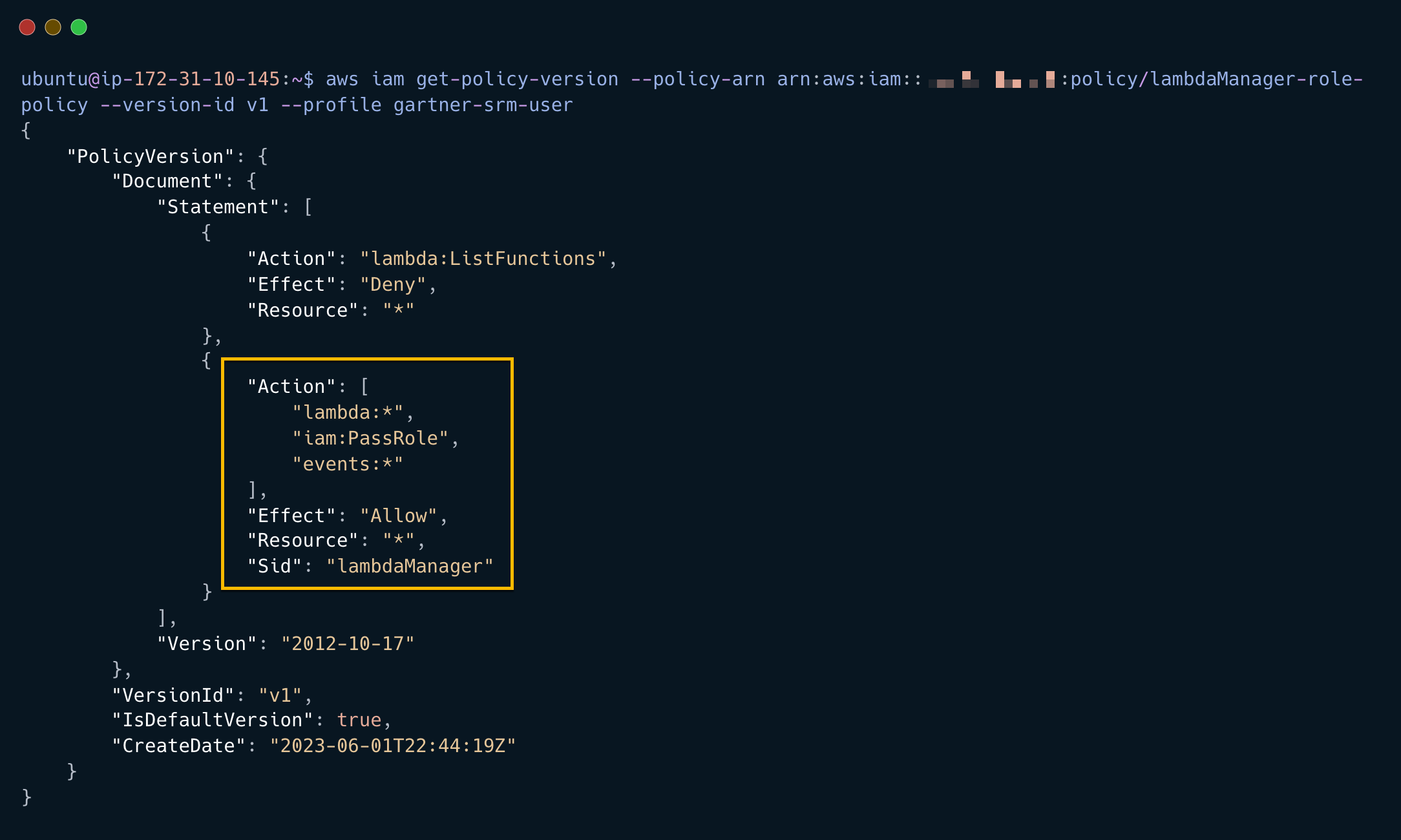The width and height of the screenshot is (1401, 840).
Task: Click the "events:*" action entry
Action: [348, 465]
